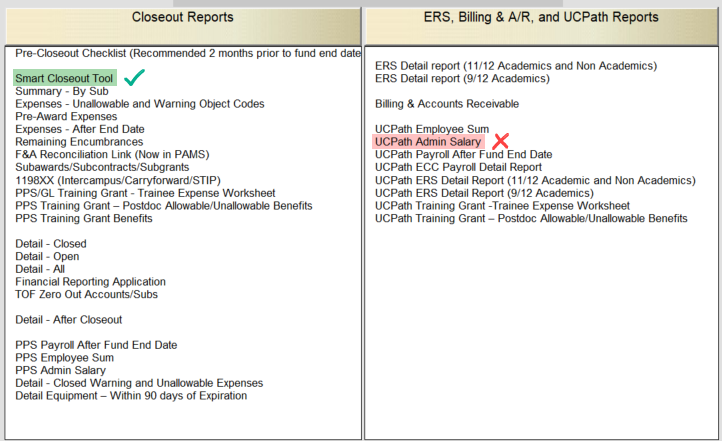Open PPS/GL Training Grant - Trainee Expense Worksheet
The height and width of the screenshot is (441, 722).
click(145, 193)
